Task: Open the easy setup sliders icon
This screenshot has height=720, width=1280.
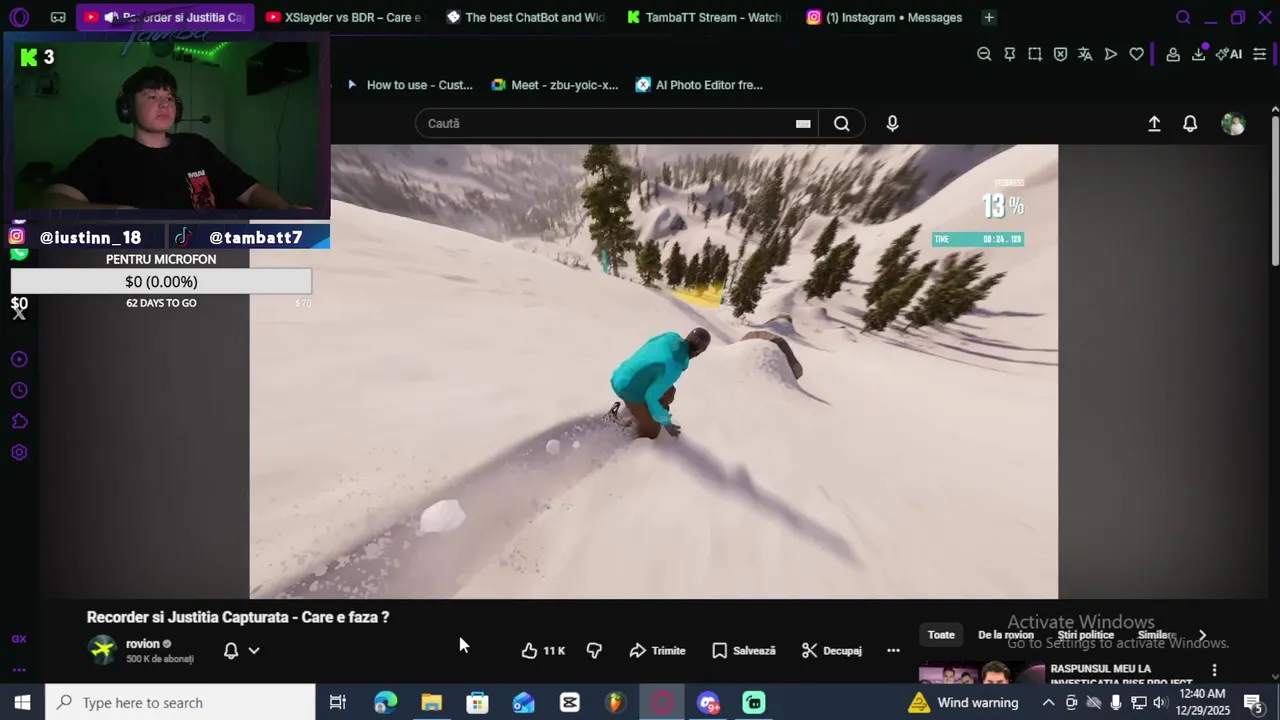Action: (x=1260, y=54)
